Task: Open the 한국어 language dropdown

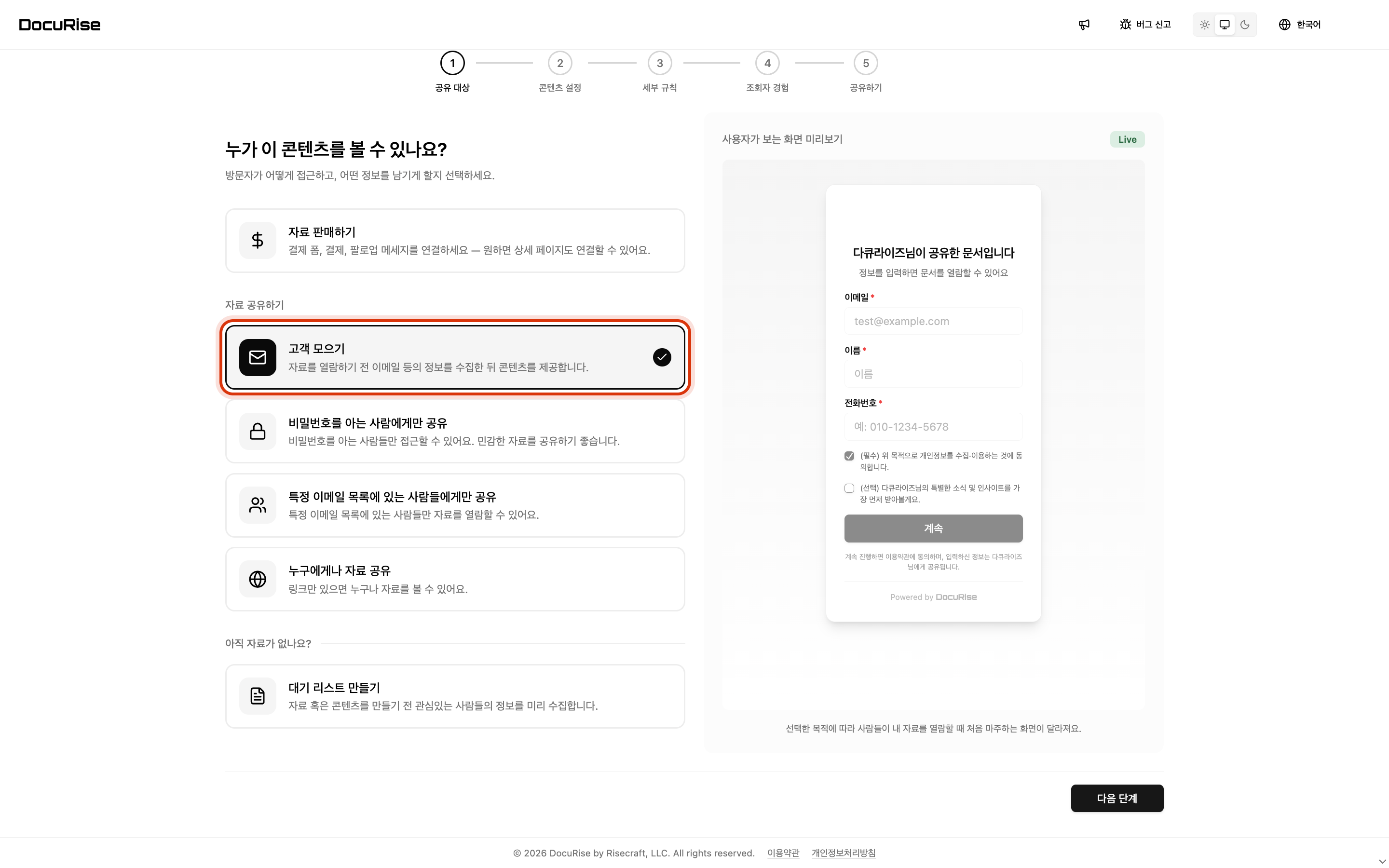Action: pyautogui.click(x=1299, y=25)
